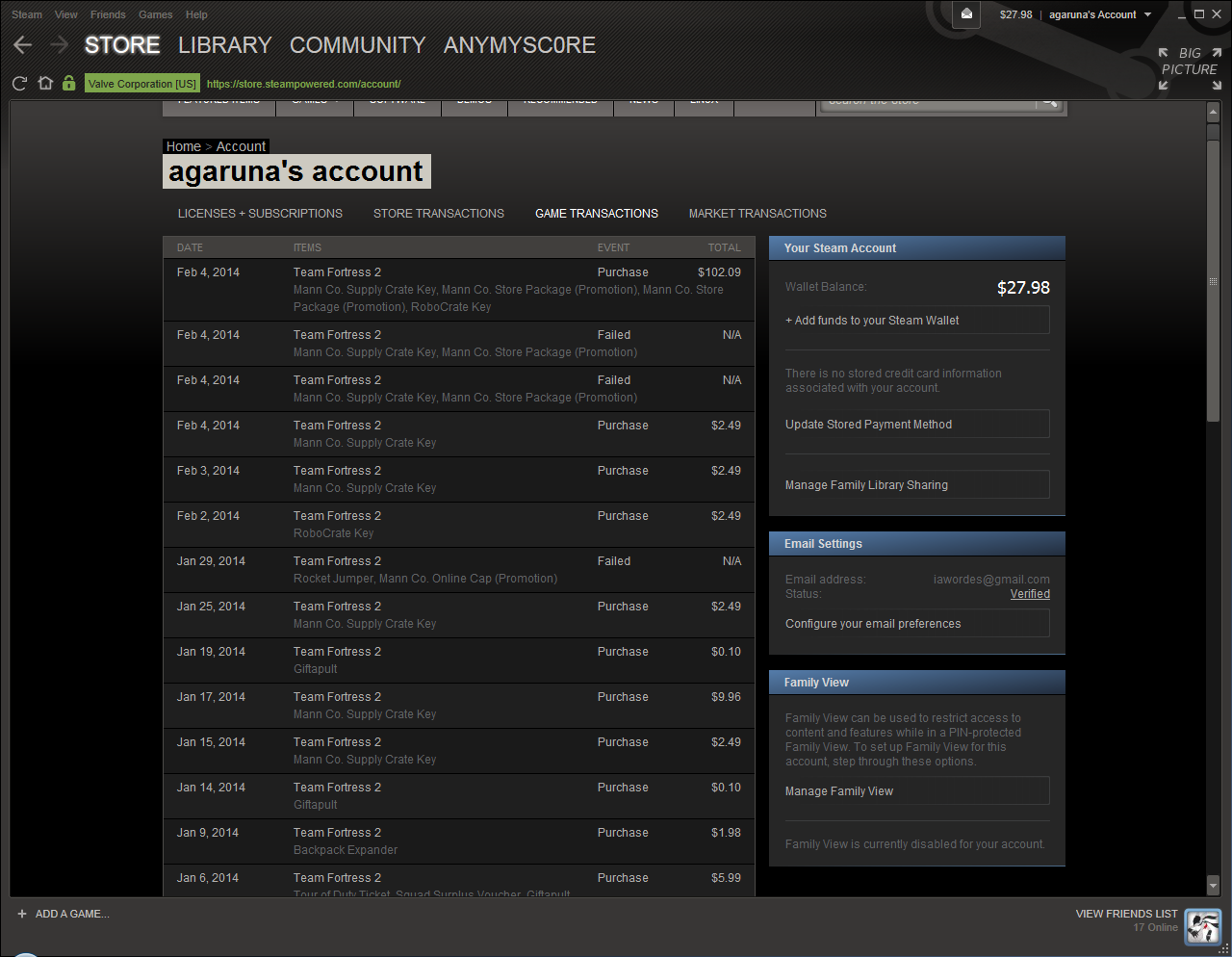
Task: Configure your email preferences
Action: 917,624
